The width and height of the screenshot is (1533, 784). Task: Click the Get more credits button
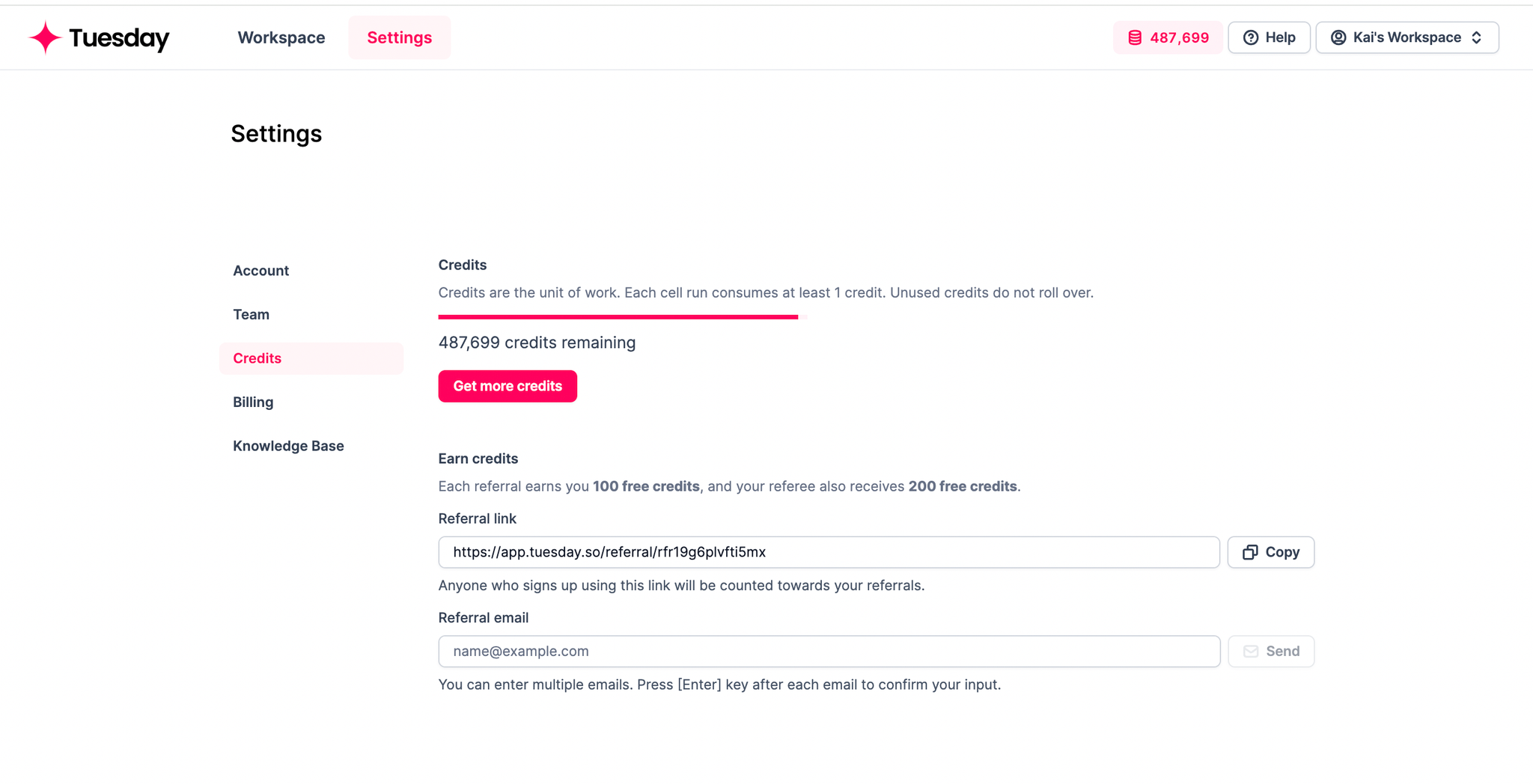click(508, 386)
